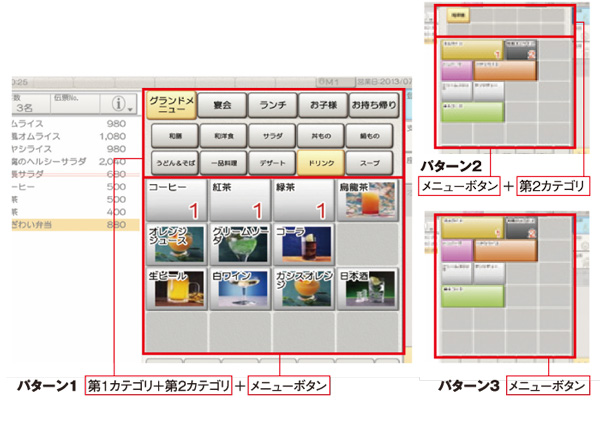
Task: Select the 鍋もの sub-category
Action: pyautogui.click(x=370, y=135)
